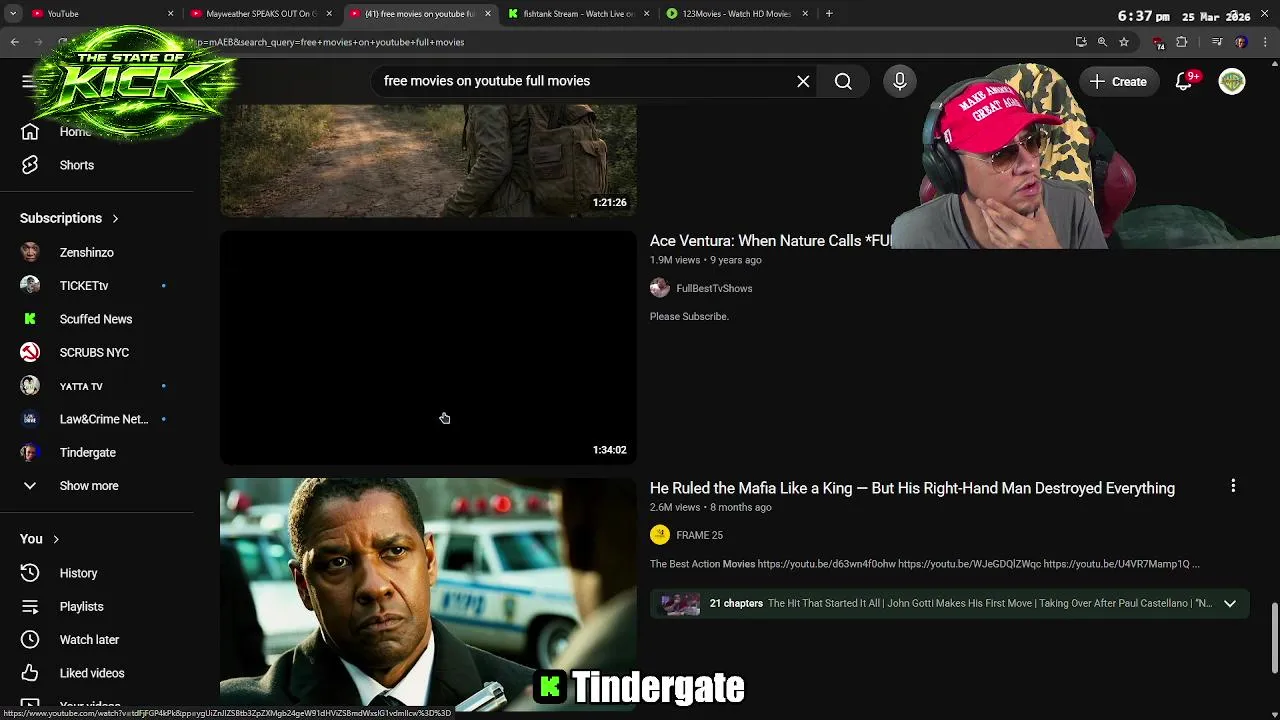
Task: Click the 1:21:26 video thumbnail
Action: tap(428, 160)
